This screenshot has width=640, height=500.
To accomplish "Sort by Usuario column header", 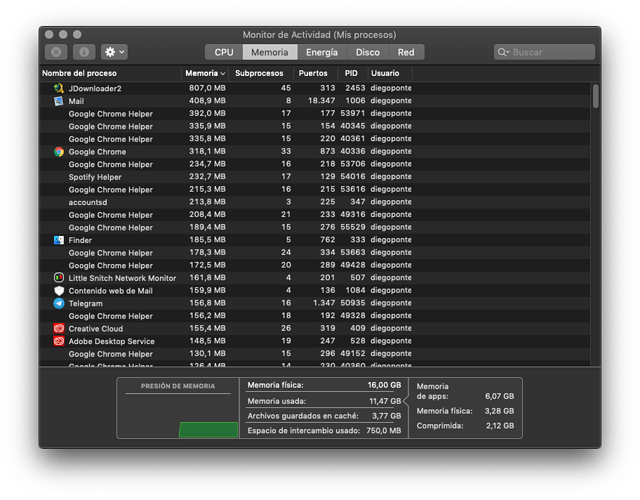I will pyautogui.click(x=390, y=73).
